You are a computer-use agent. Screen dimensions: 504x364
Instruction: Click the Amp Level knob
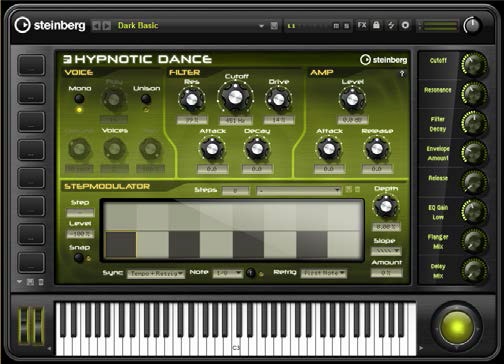[x=352, y=99]
